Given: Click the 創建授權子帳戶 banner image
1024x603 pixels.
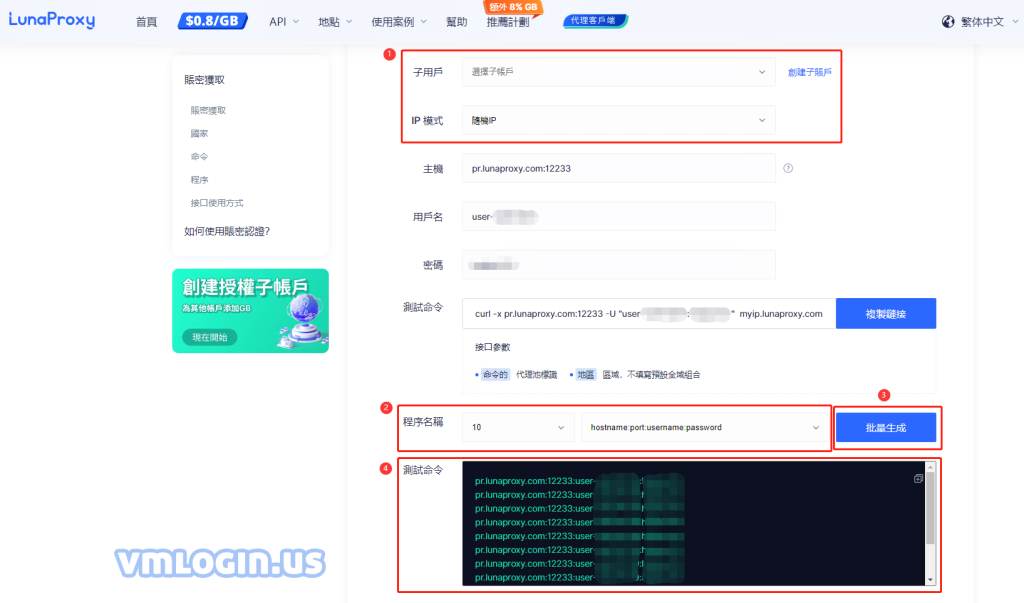Looking at the screenshot, I should click(250, 311).
